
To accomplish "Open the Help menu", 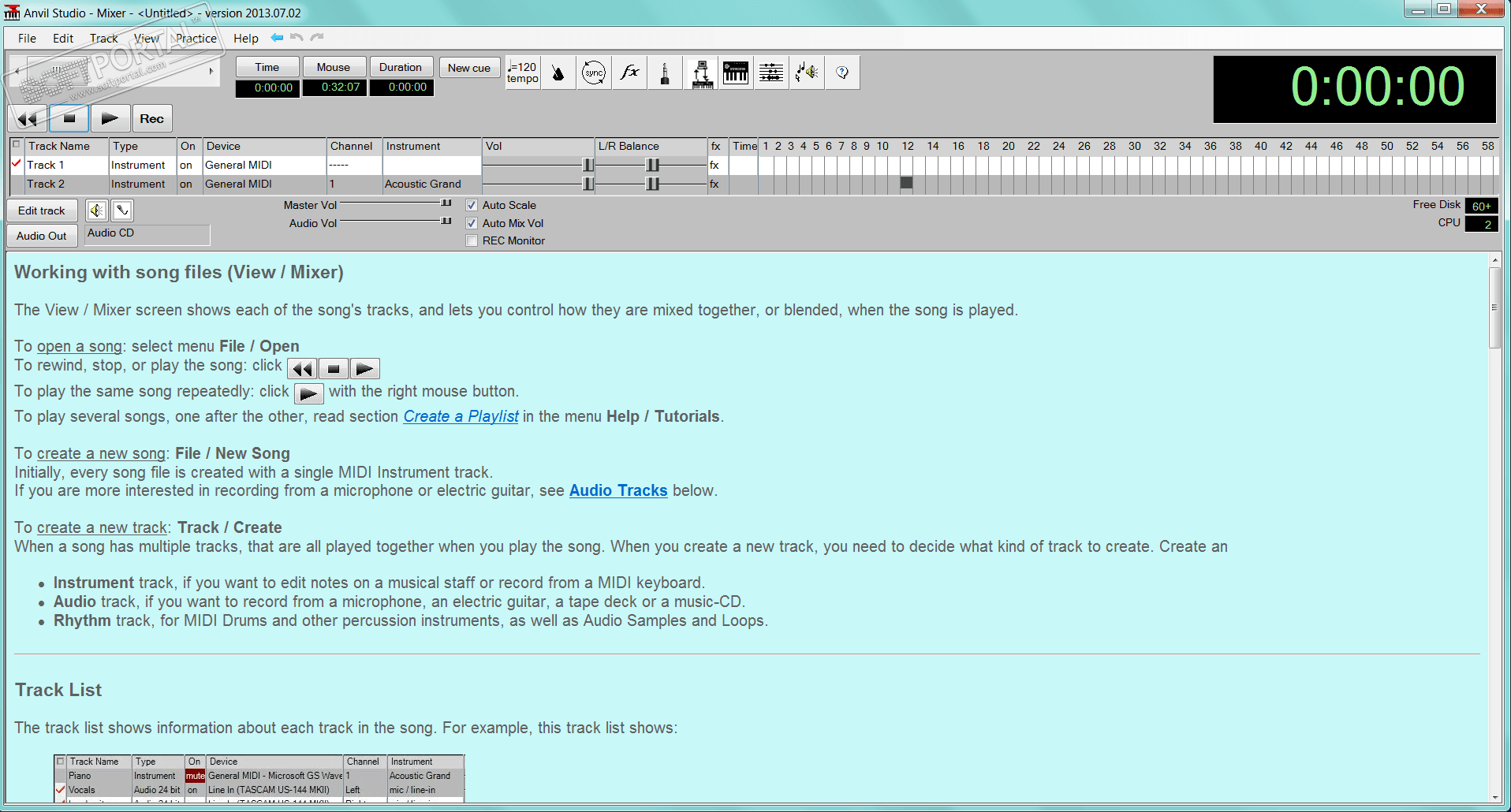I will 245,38.
